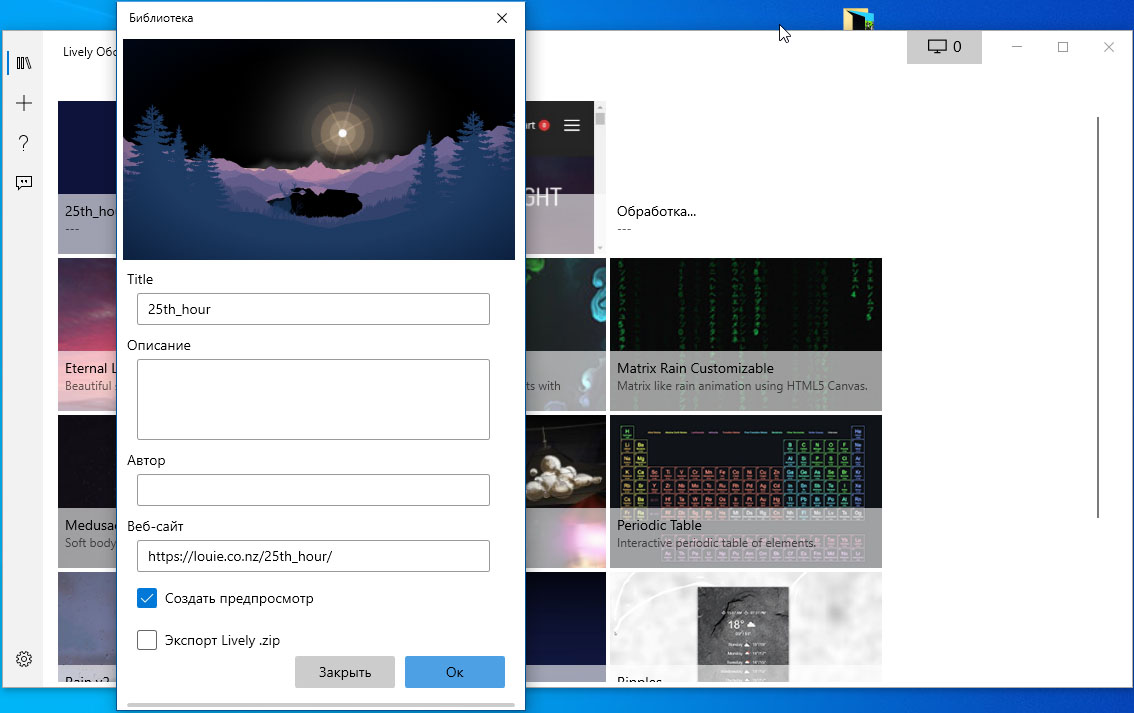Open the Settings gear icon in Lively
Image resolution: width=1134 pixels, height=713 pixels.
click(24, 659)
